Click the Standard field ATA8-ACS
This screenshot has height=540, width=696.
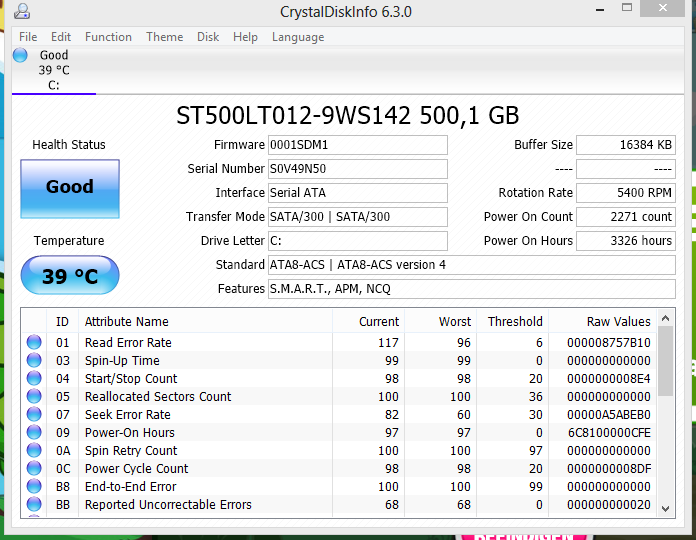click(472, 265)
